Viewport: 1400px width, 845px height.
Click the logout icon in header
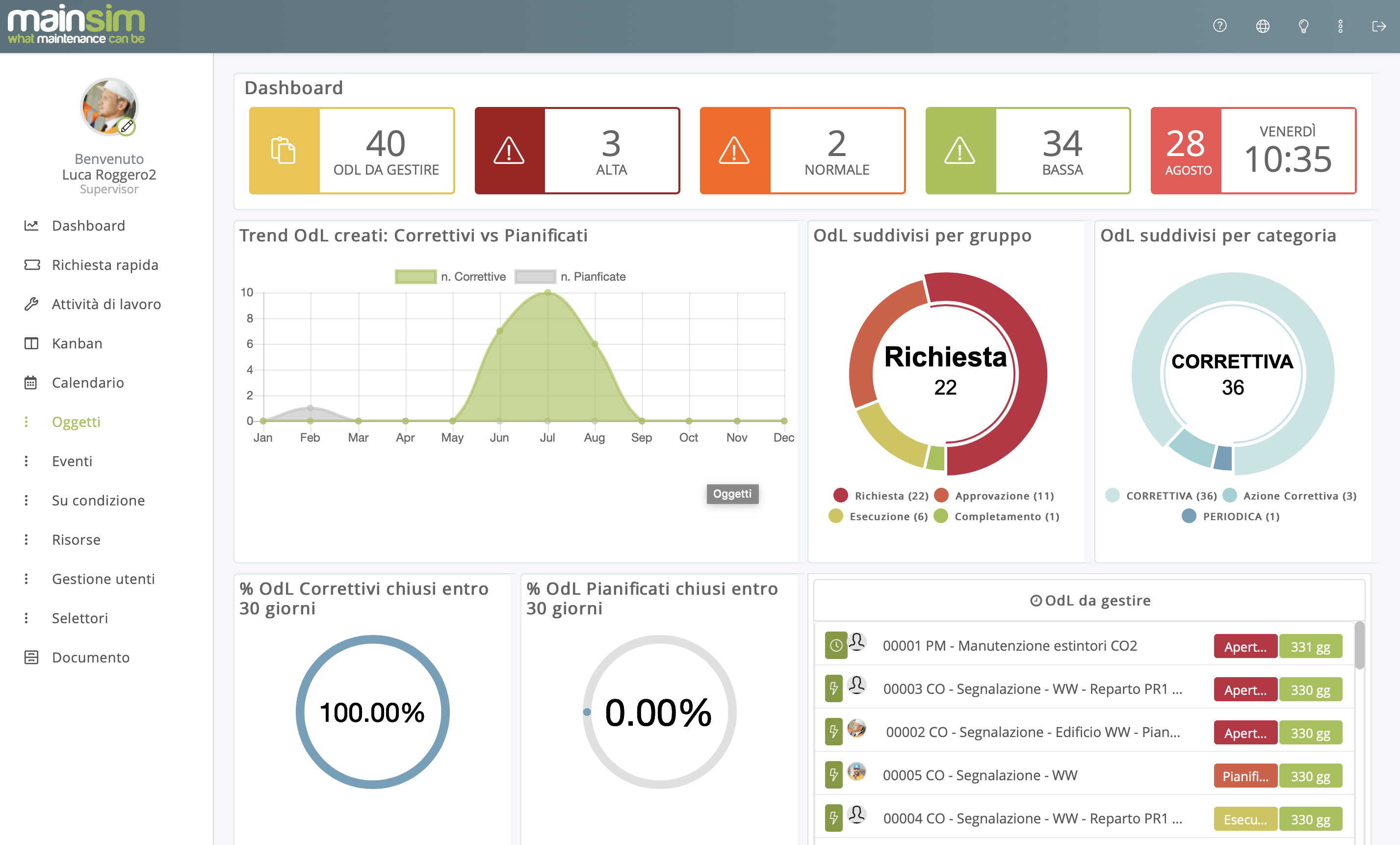click(x=1378, y=26)
